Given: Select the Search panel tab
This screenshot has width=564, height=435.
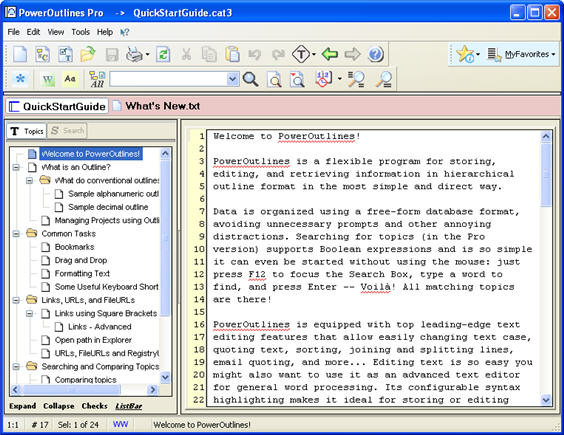Looking at the screenshot, I should point(67,131).
